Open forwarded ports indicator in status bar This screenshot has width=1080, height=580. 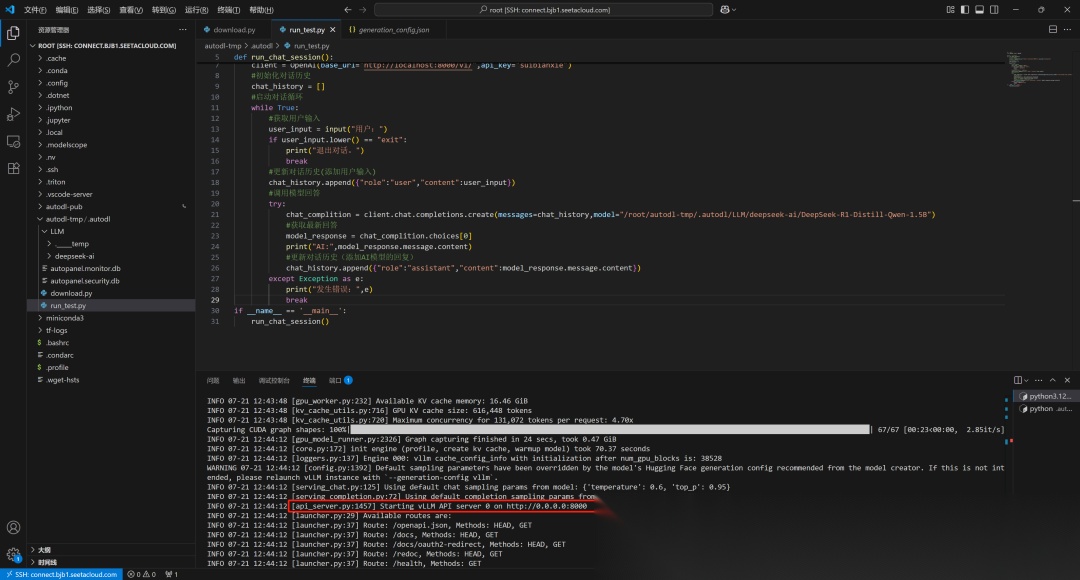[x=172, y=574]
